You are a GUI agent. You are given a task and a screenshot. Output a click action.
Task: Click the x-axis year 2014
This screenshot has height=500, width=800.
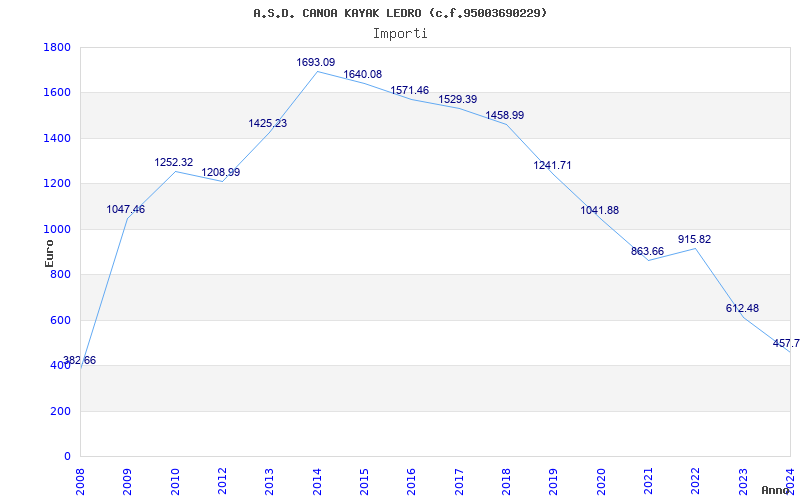[317, 482]
